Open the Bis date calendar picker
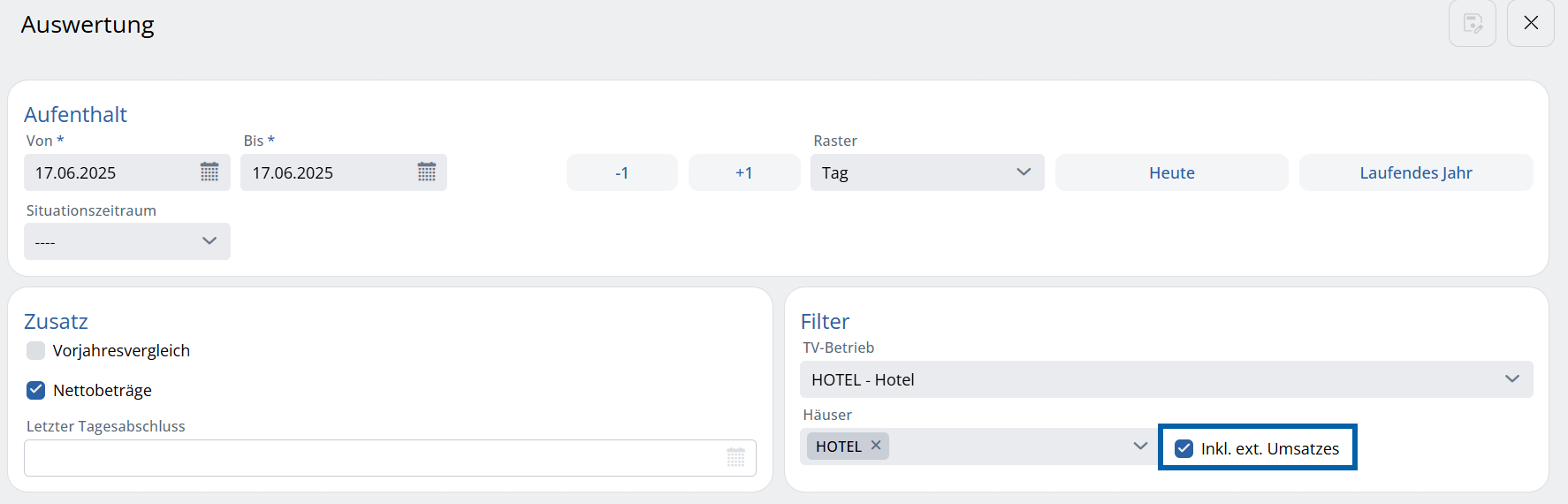The width and height of the screenshot is (1568, 504). 427,172
